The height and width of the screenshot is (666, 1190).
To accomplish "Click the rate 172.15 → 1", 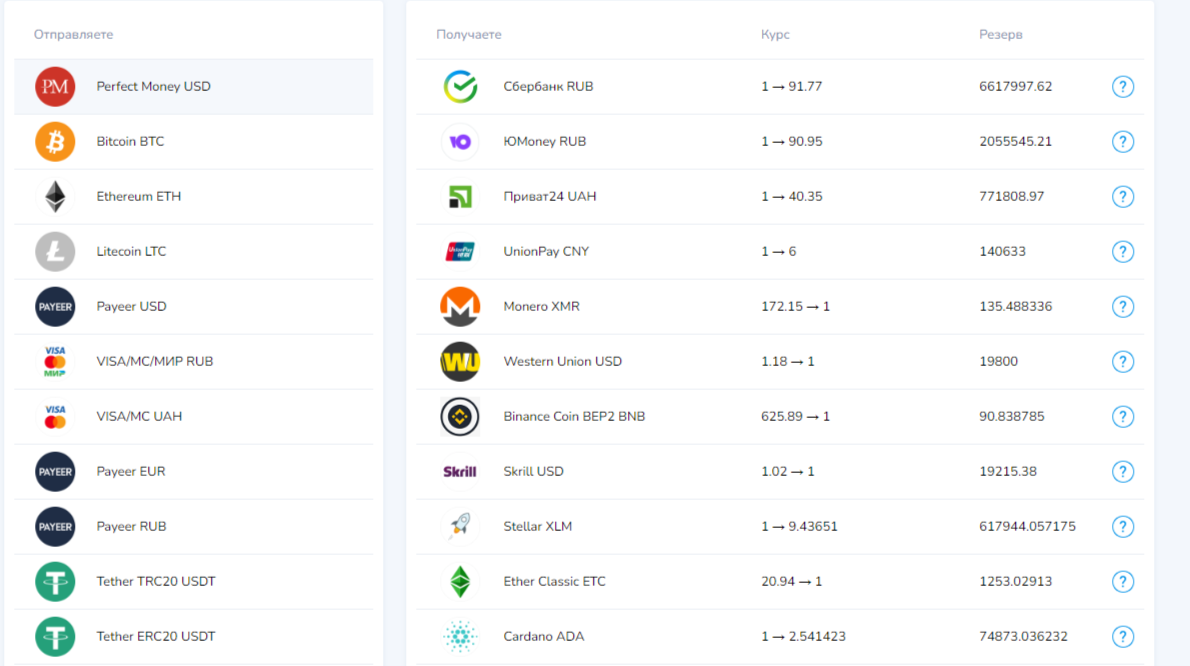I will 795,306.
